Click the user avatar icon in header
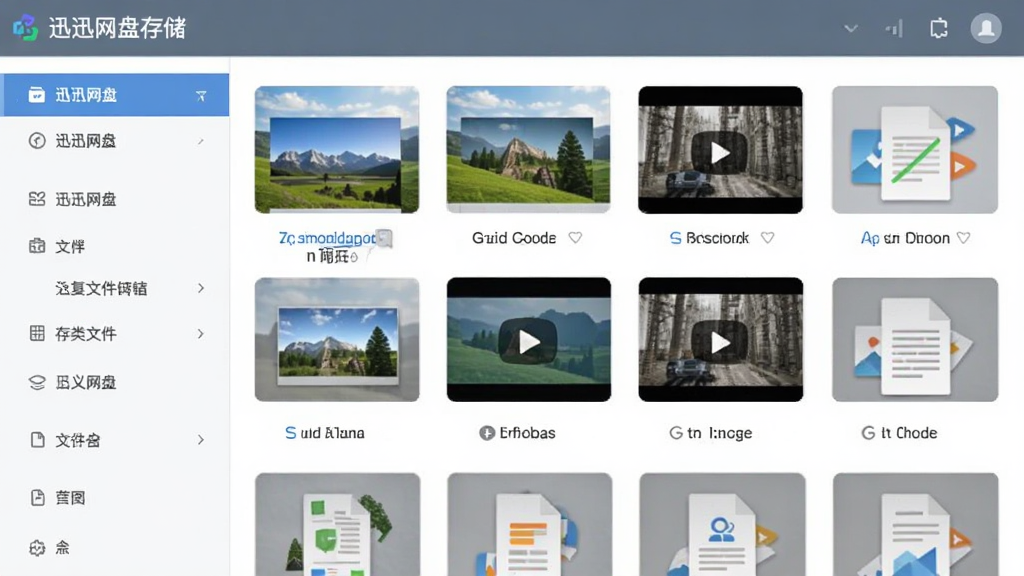 [985, 28]
